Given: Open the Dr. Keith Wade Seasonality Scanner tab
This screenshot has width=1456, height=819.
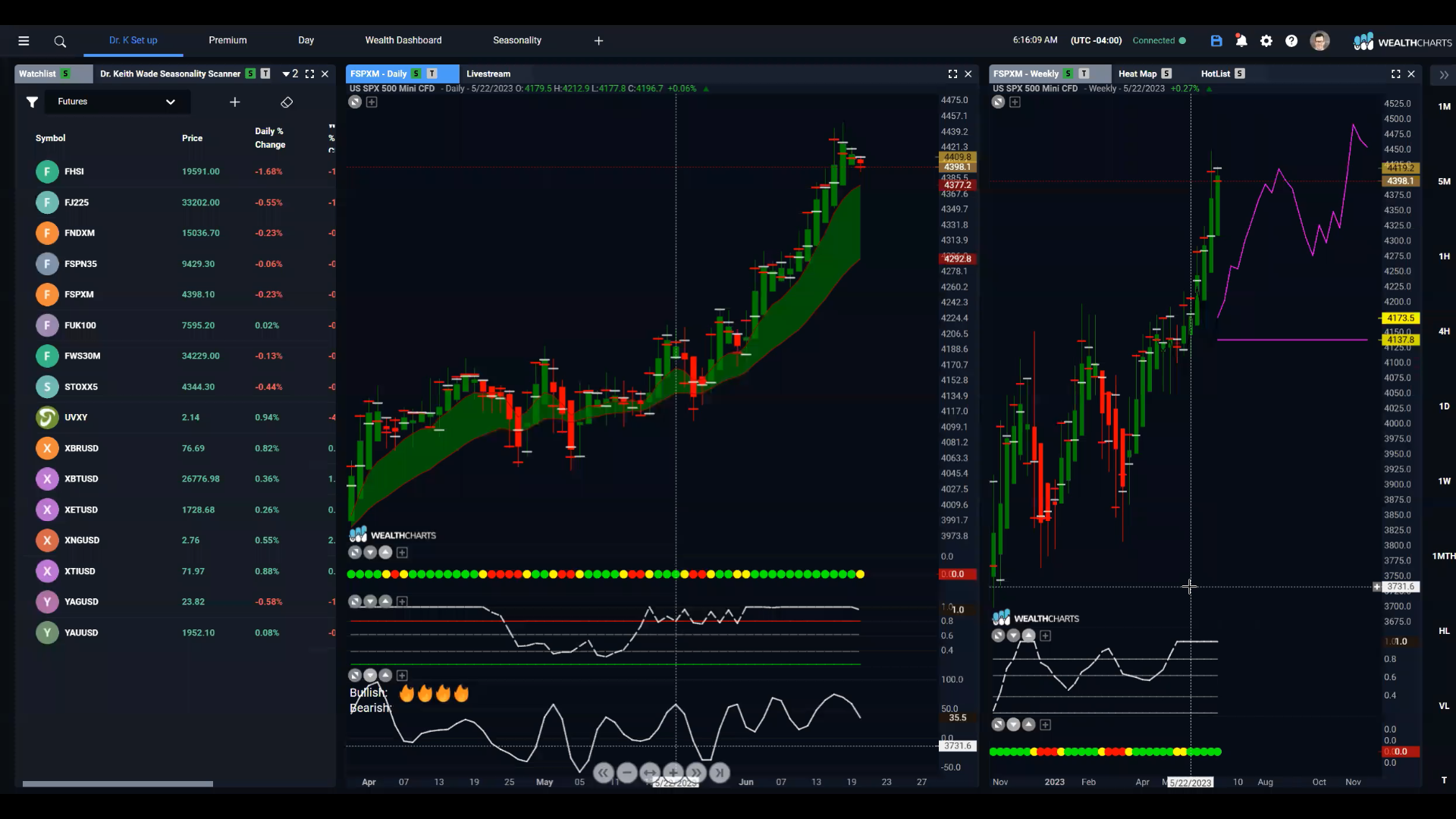Looking at the screenshot, I should tap(170, 74).
